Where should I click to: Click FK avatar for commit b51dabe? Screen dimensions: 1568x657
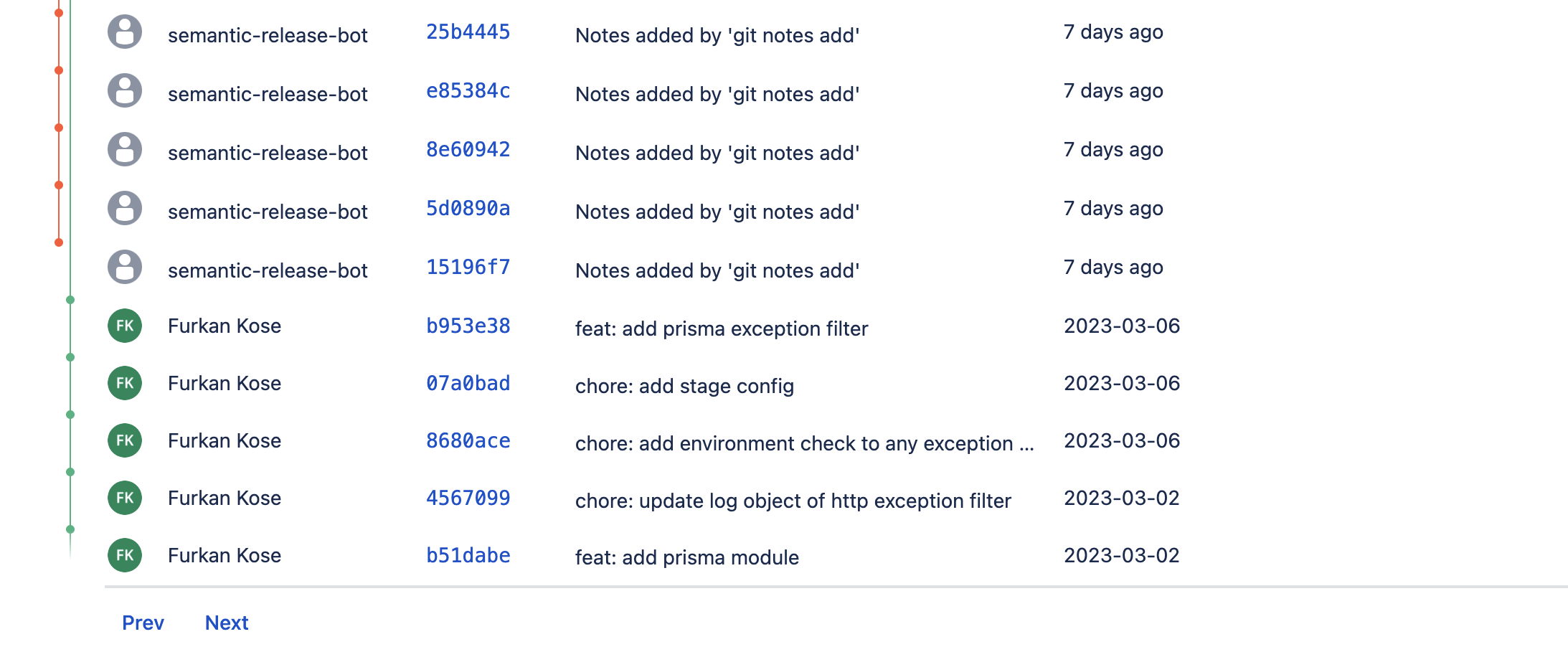click(125, 556)
